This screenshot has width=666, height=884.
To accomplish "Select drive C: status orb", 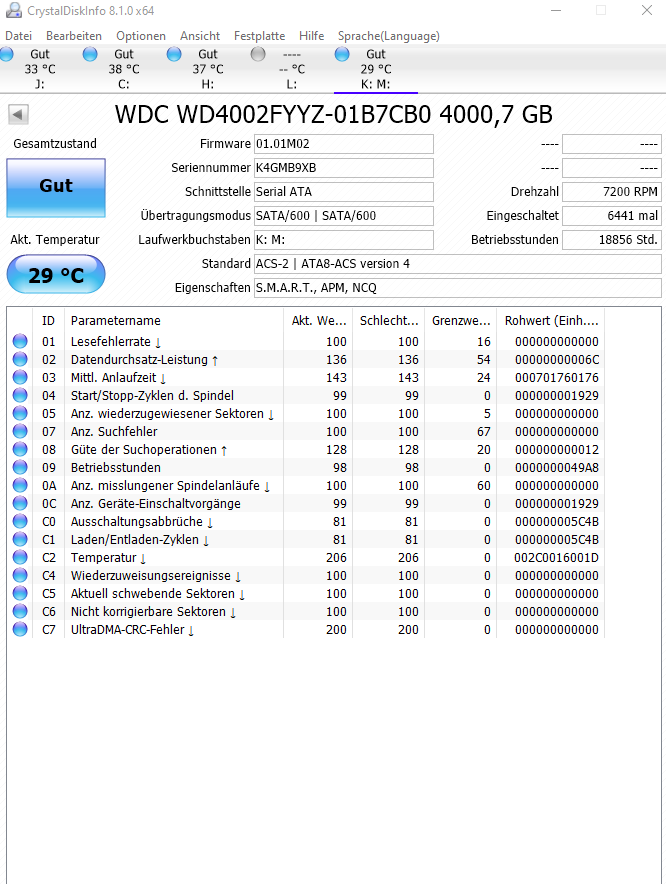I will pyautogui.click(x=90, y=54).
